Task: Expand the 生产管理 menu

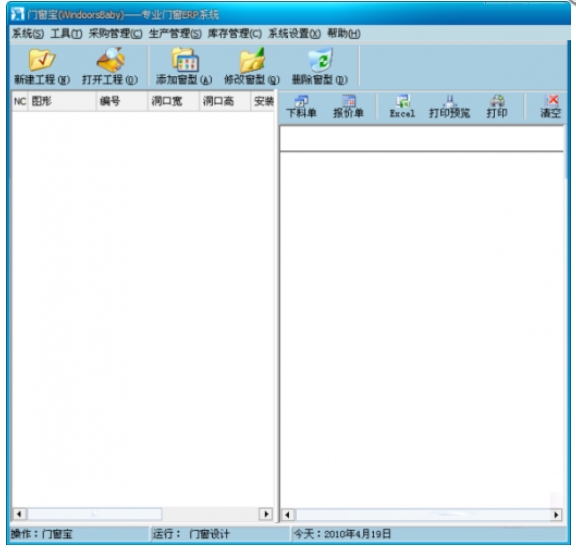Action: click(175, 34)
